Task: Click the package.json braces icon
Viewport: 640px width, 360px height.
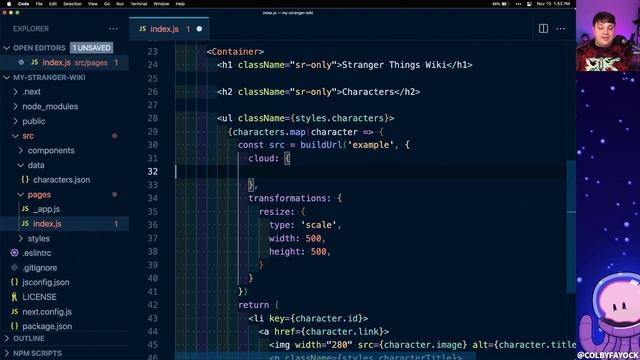Action: point(14,326)
